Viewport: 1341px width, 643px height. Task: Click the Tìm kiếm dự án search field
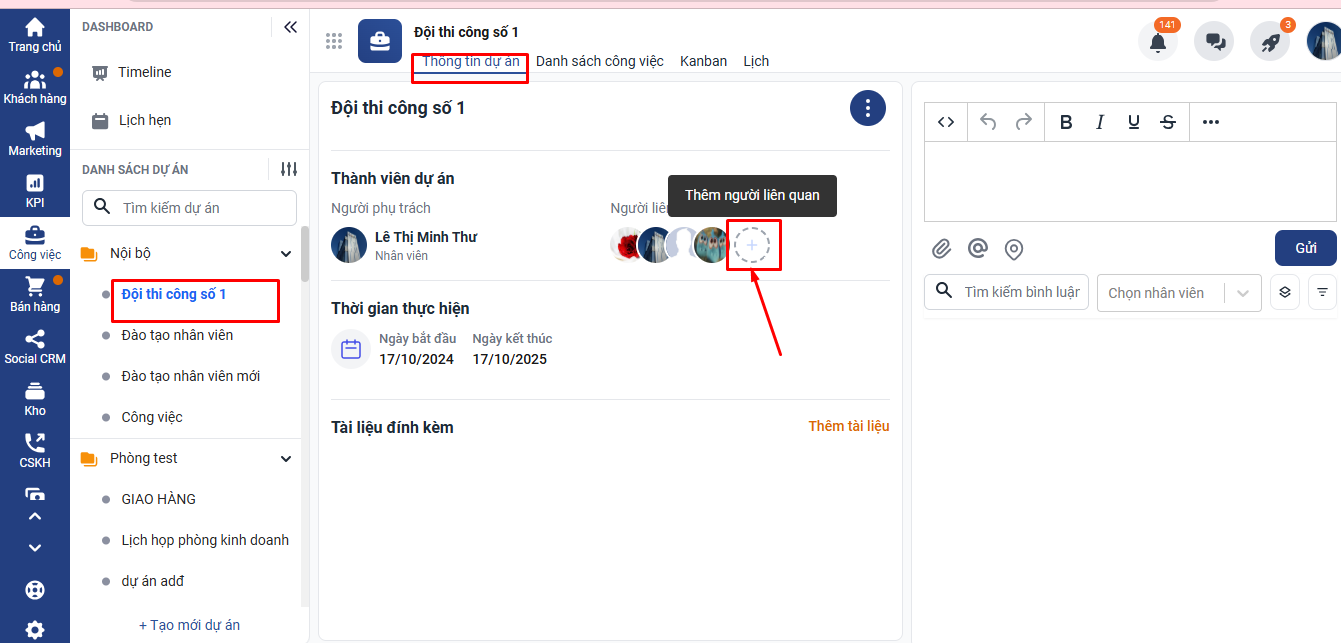click(190, 208)
